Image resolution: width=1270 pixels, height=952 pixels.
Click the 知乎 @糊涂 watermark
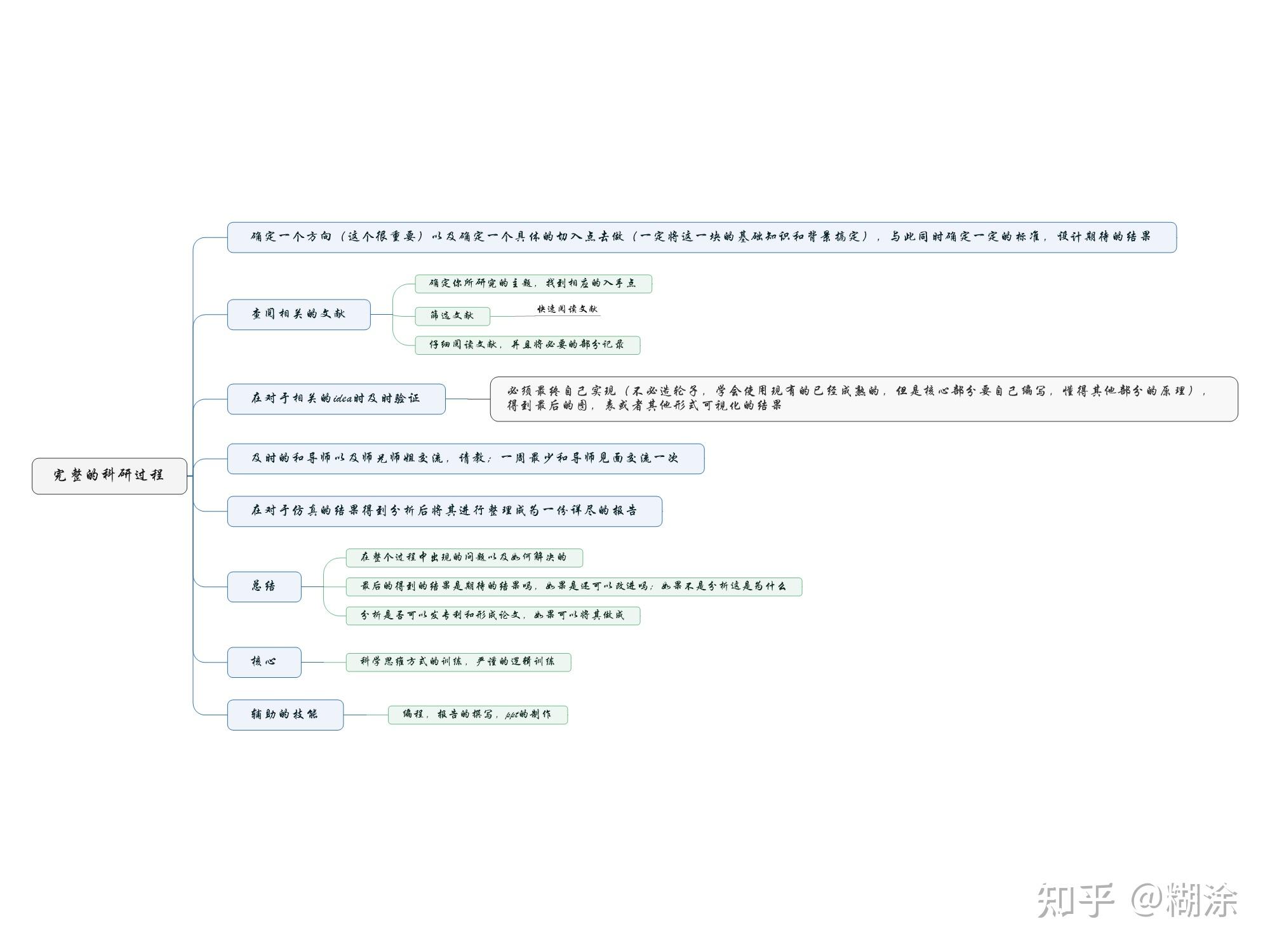tap(1137, 900)
